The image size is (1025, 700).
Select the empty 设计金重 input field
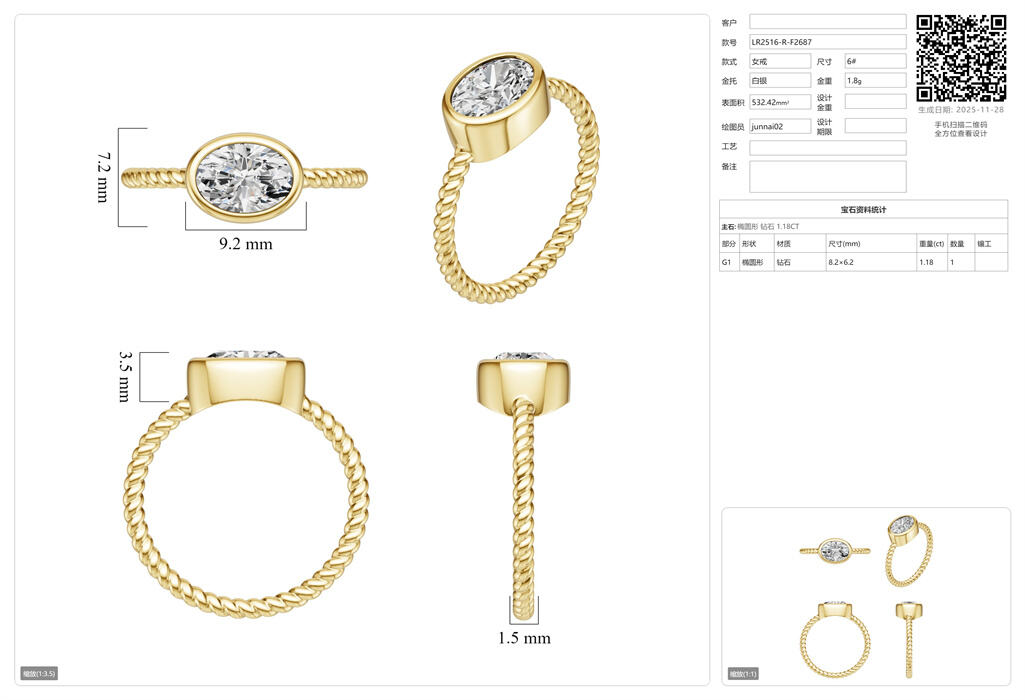pos(875,102)
